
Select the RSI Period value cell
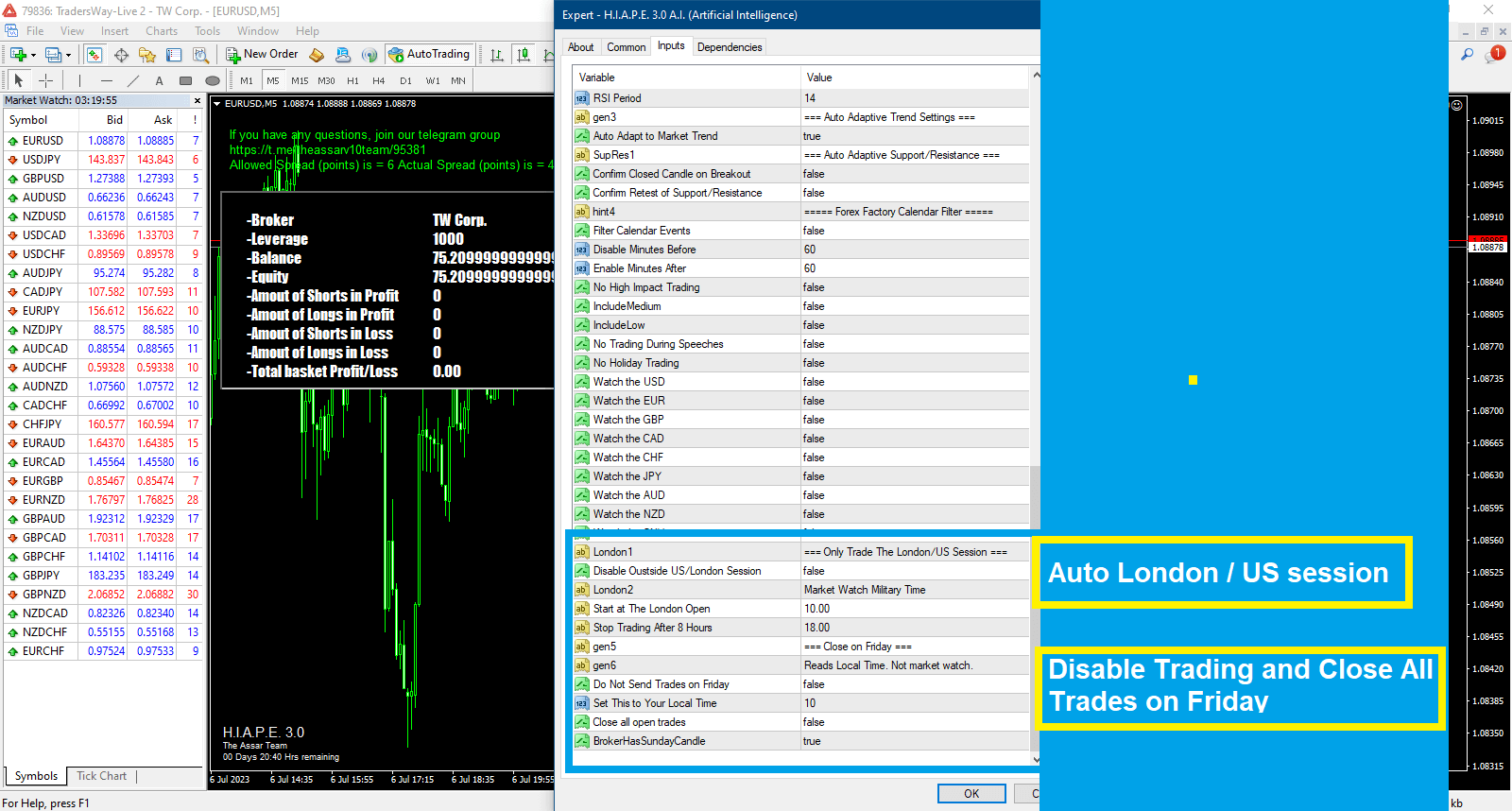(913, 98)
